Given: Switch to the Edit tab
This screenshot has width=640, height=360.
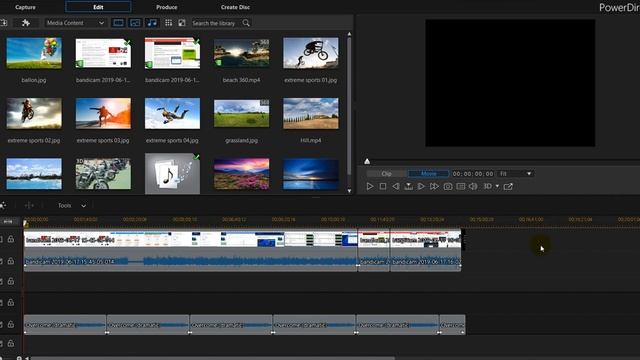Looking at the screenshot, I should (x=98, y=7).
